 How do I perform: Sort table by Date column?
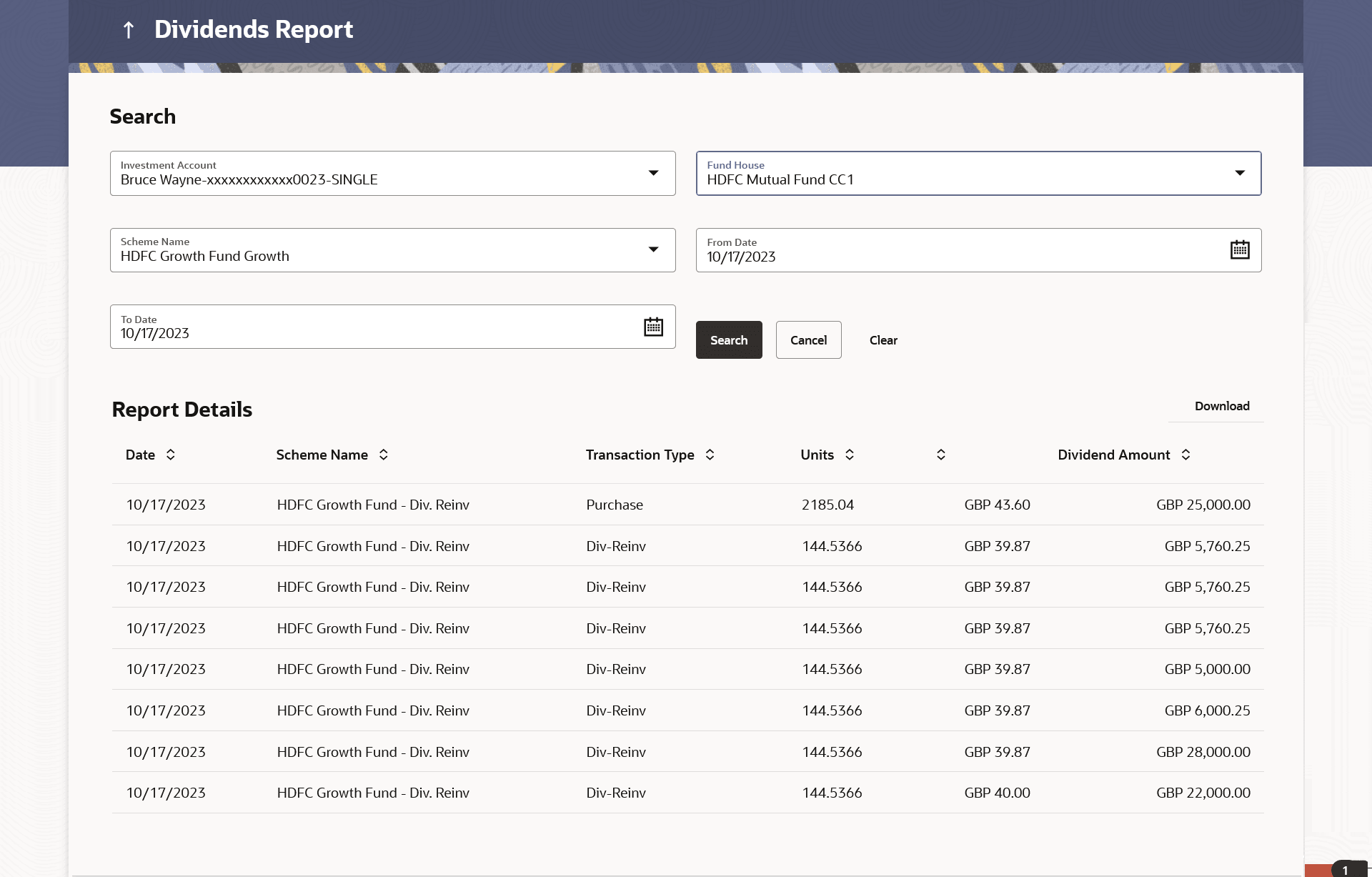170,455
